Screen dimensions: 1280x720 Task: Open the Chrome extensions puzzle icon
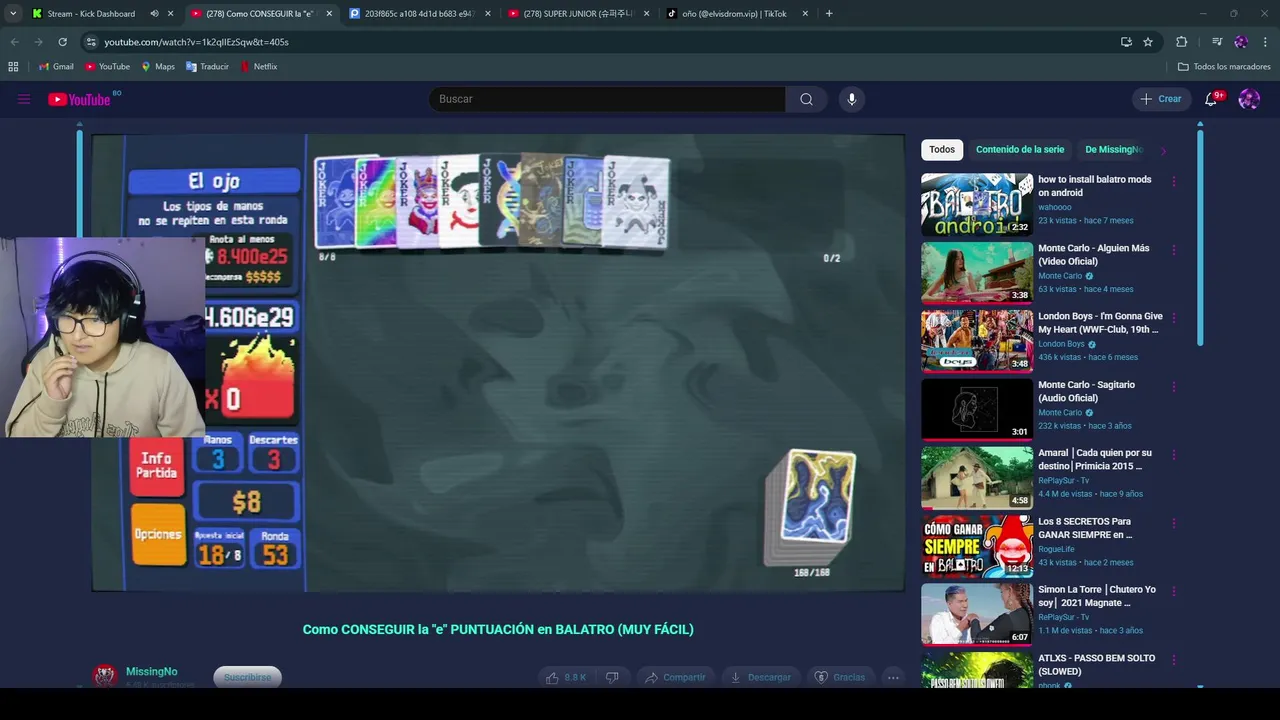pyautogui.click(x=1181, y=42)
